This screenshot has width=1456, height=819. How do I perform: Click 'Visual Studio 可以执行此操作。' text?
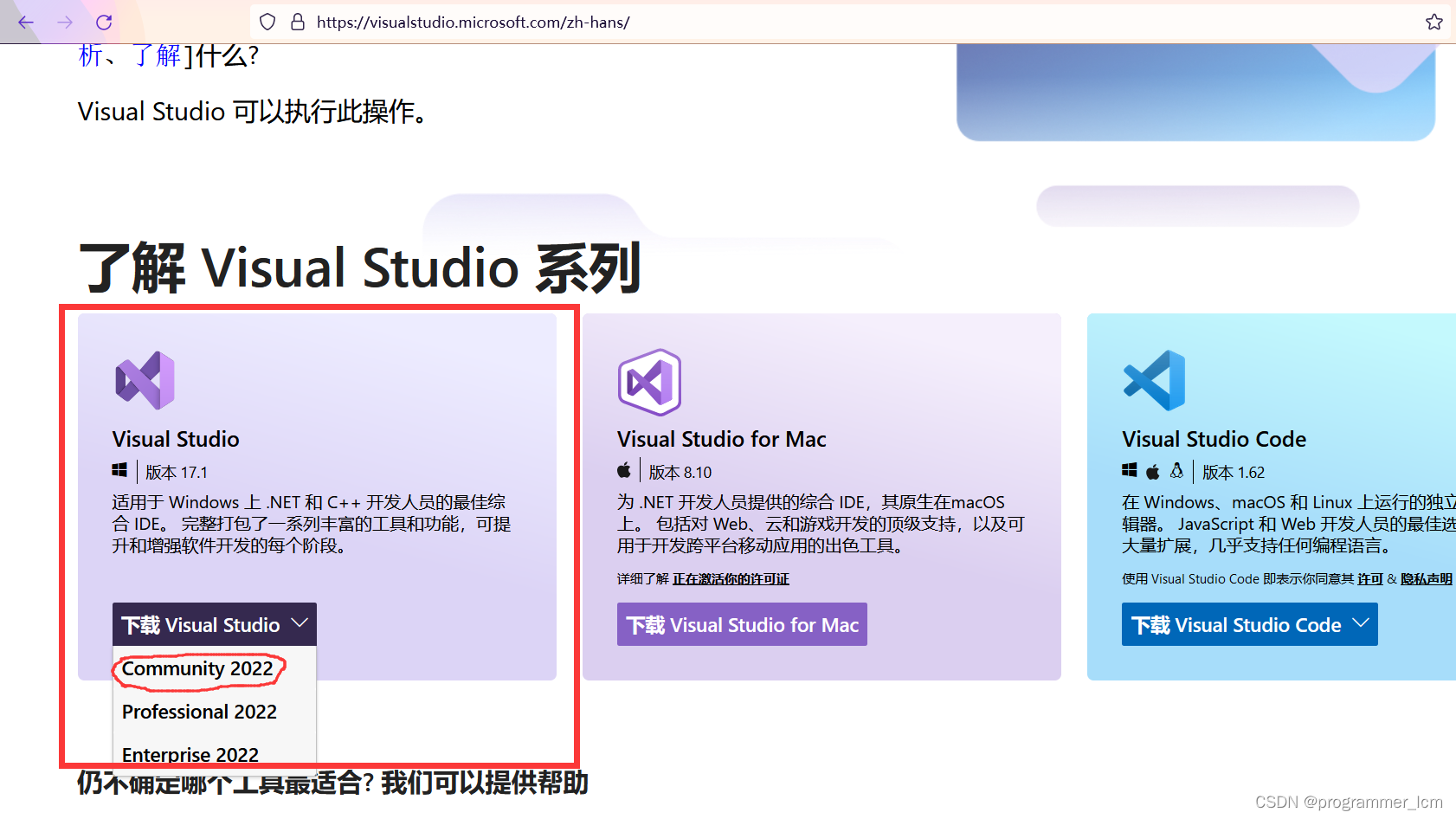(253, 112)
